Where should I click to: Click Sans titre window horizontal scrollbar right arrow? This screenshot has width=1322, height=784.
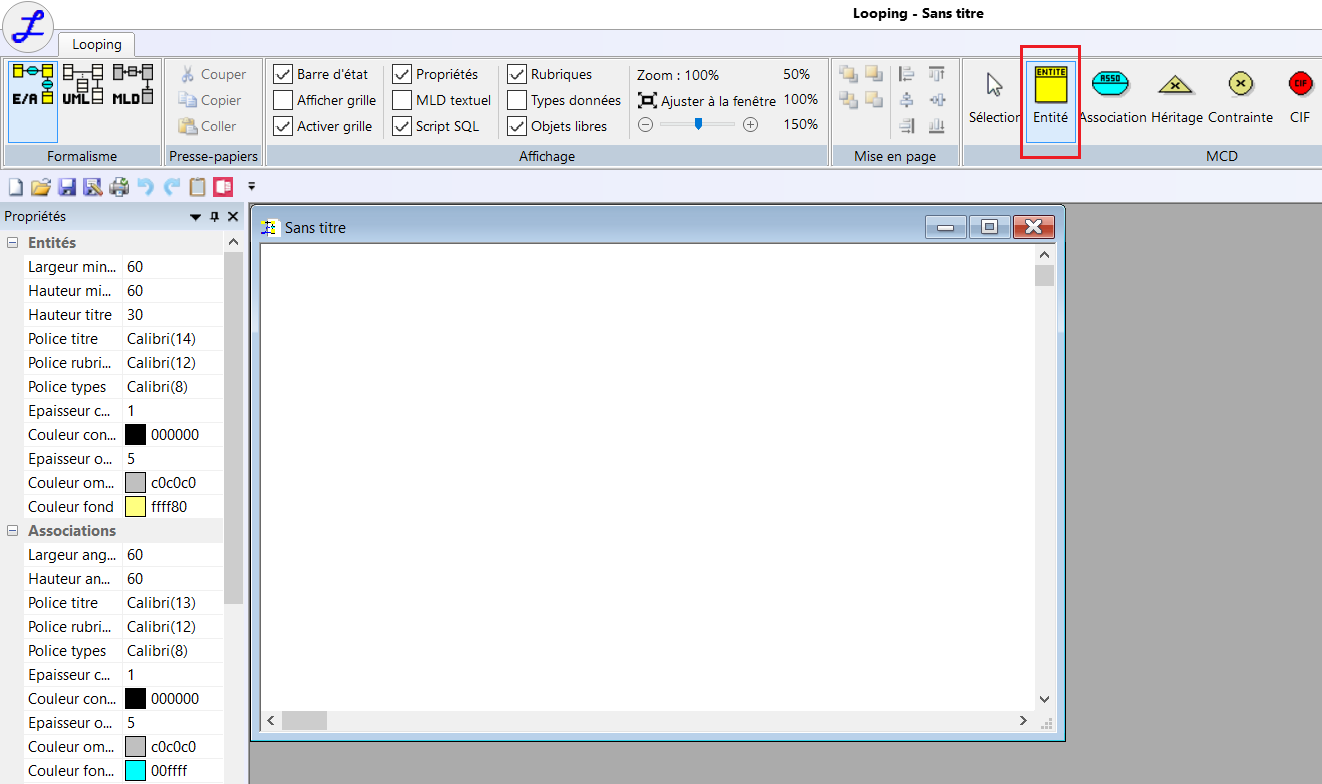point(1023,720)
